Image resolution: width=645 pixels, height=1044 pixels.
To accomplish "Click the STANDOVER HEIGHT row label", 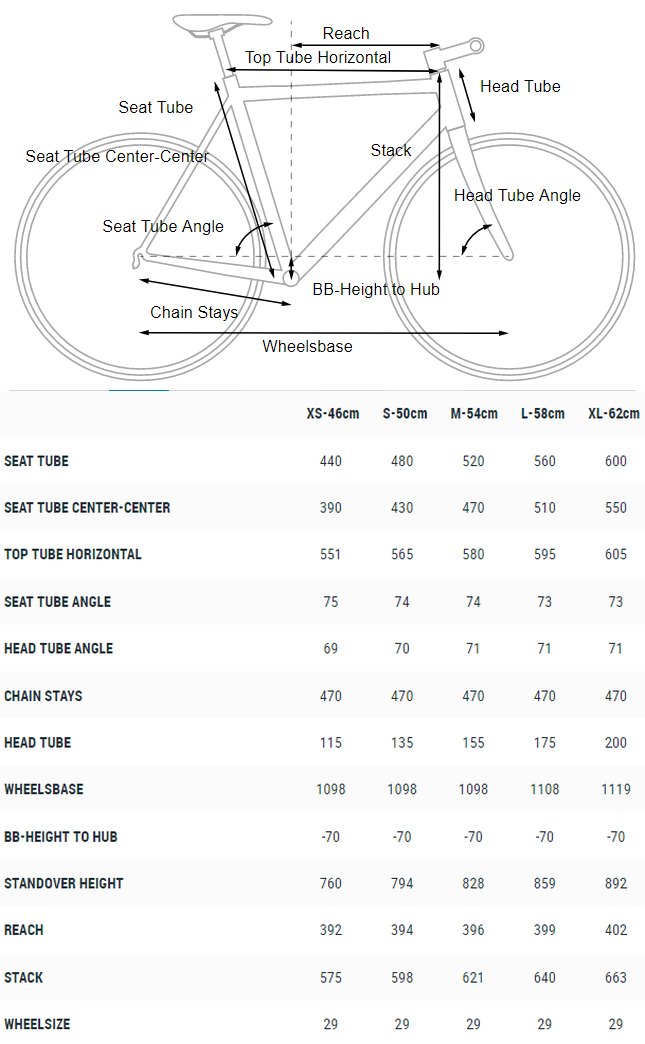I will coord(64,884).
